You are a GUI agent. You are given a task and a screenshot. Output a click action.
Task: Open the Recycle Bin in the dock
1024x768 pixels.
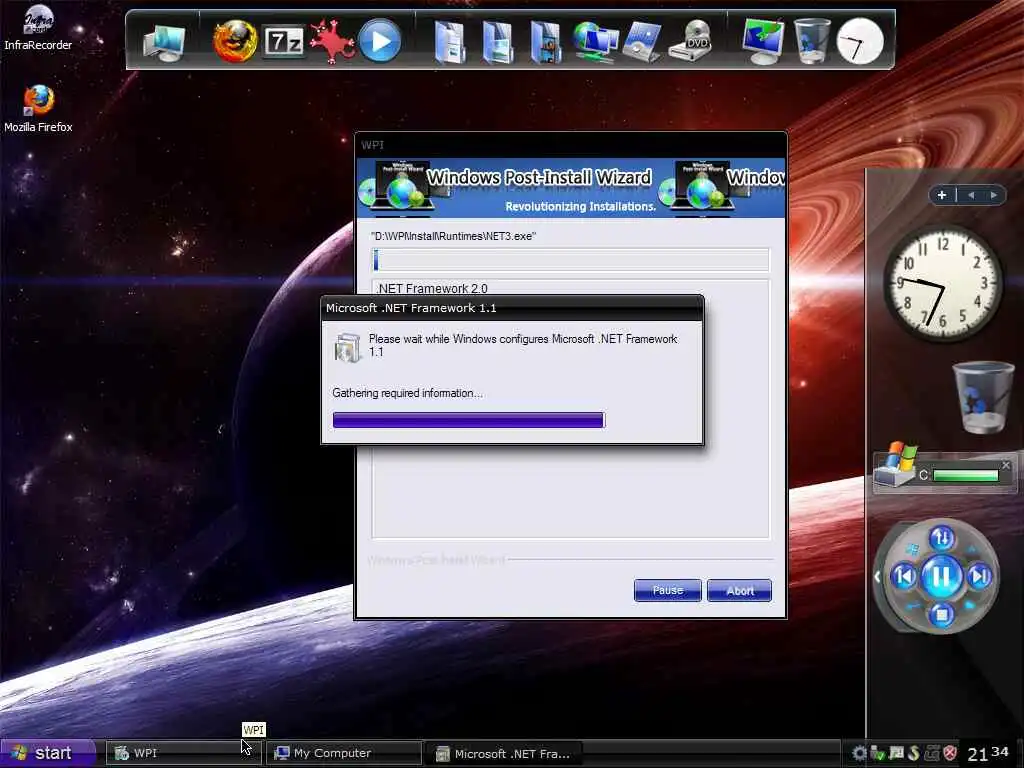pos(812,41)
